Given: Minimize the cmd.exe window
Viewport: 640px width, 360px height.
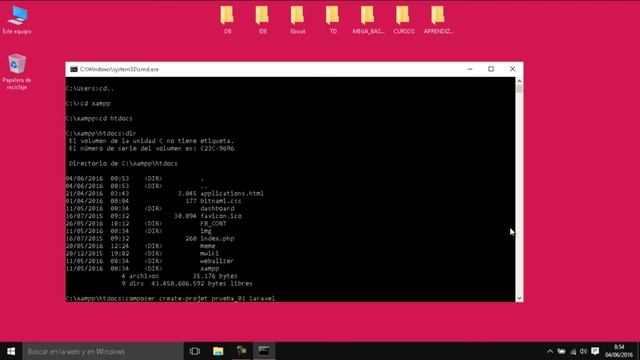Looking at the screenshot, I should pos(470,69).
